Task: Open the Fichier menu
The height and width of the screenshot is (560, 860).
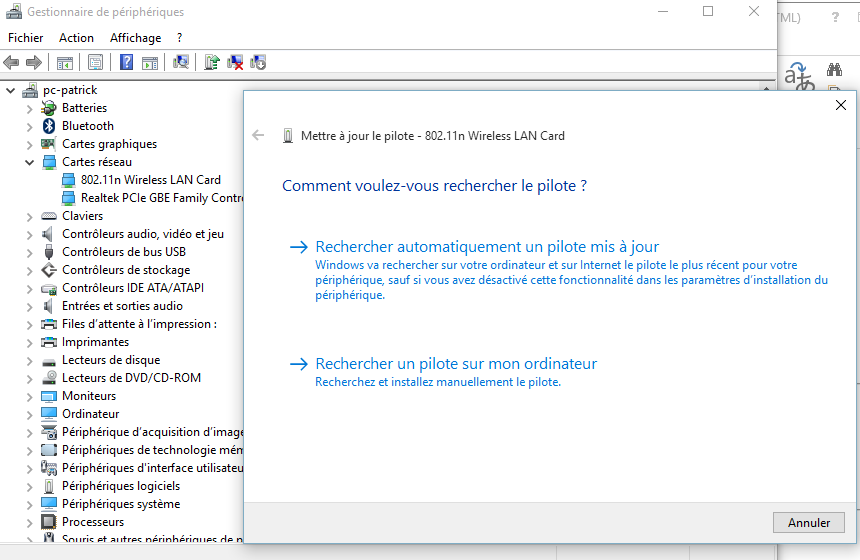Action: click(25, 38)
